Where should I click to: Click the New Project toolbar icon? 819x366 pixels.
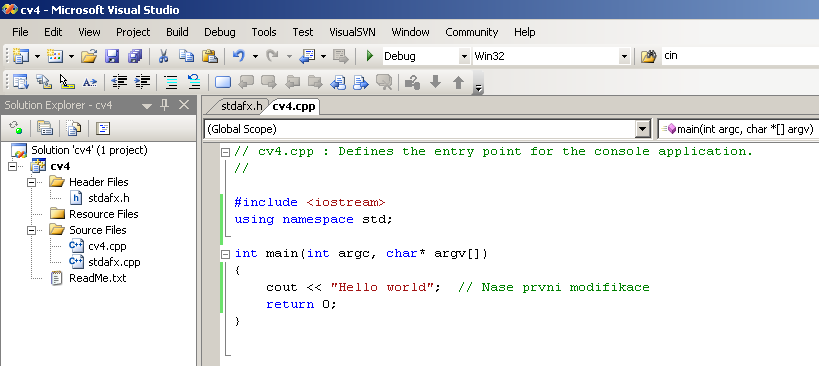pyautogui.click(x=21, y=56)
